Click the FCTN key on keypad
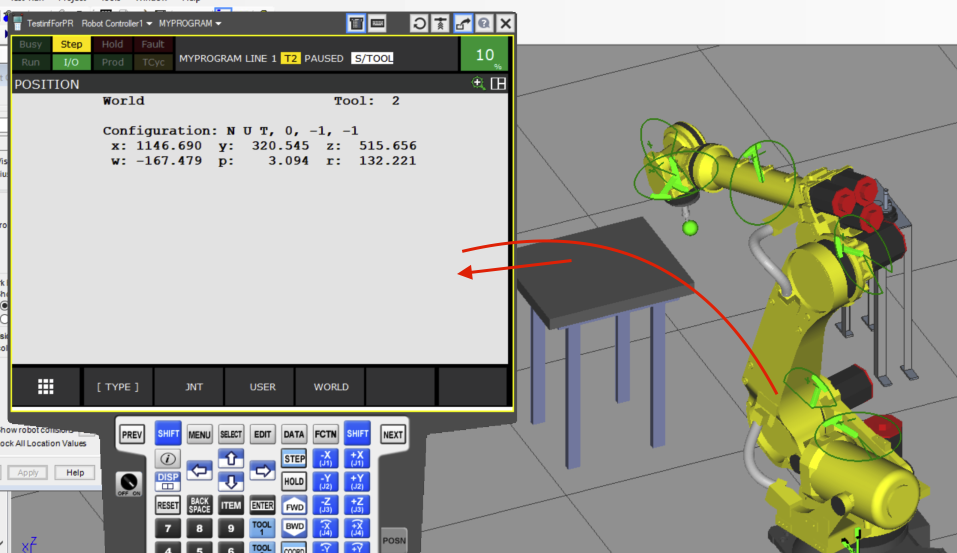The image size is (957, 553). click(x=325, y=435)
